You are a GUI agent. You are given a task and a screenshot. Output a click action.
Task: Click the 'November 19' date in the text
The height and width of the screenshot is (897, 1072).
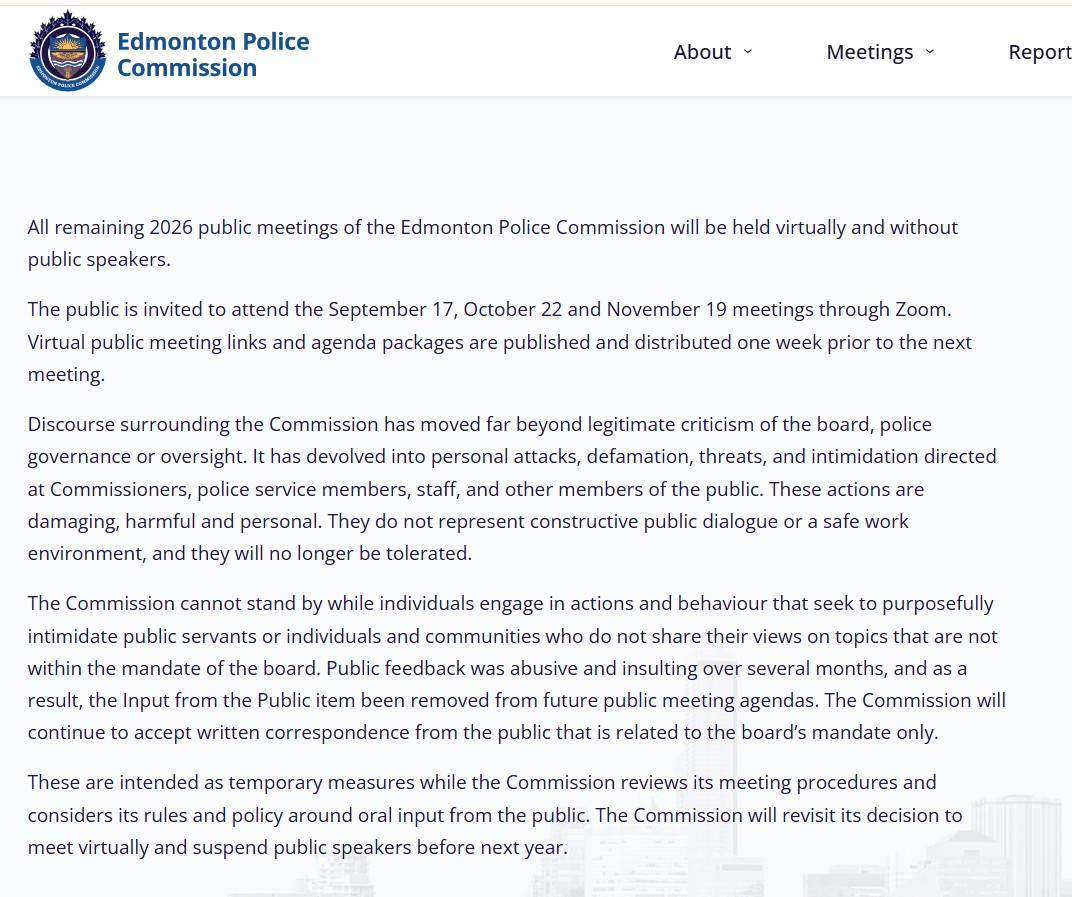[x=667, y=309]
